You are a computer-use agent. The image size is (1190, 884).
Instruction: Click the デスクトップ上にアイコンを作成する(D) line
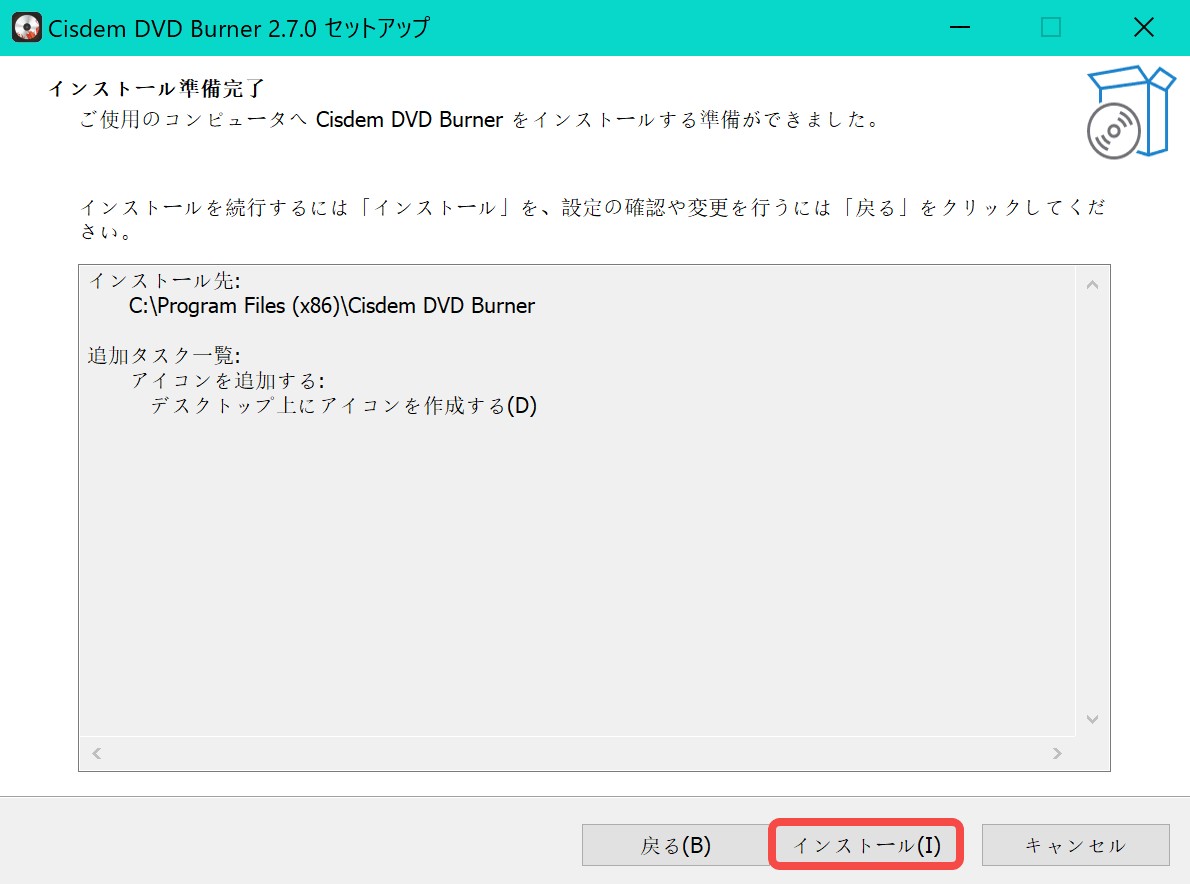point(344,405)
